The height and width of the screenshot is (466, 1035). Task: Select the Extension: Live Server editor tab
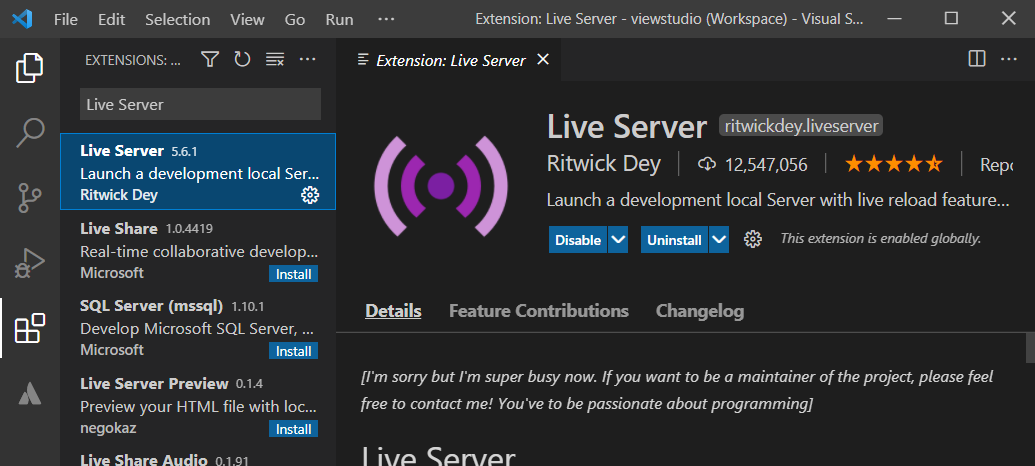[x=450, y=60]
